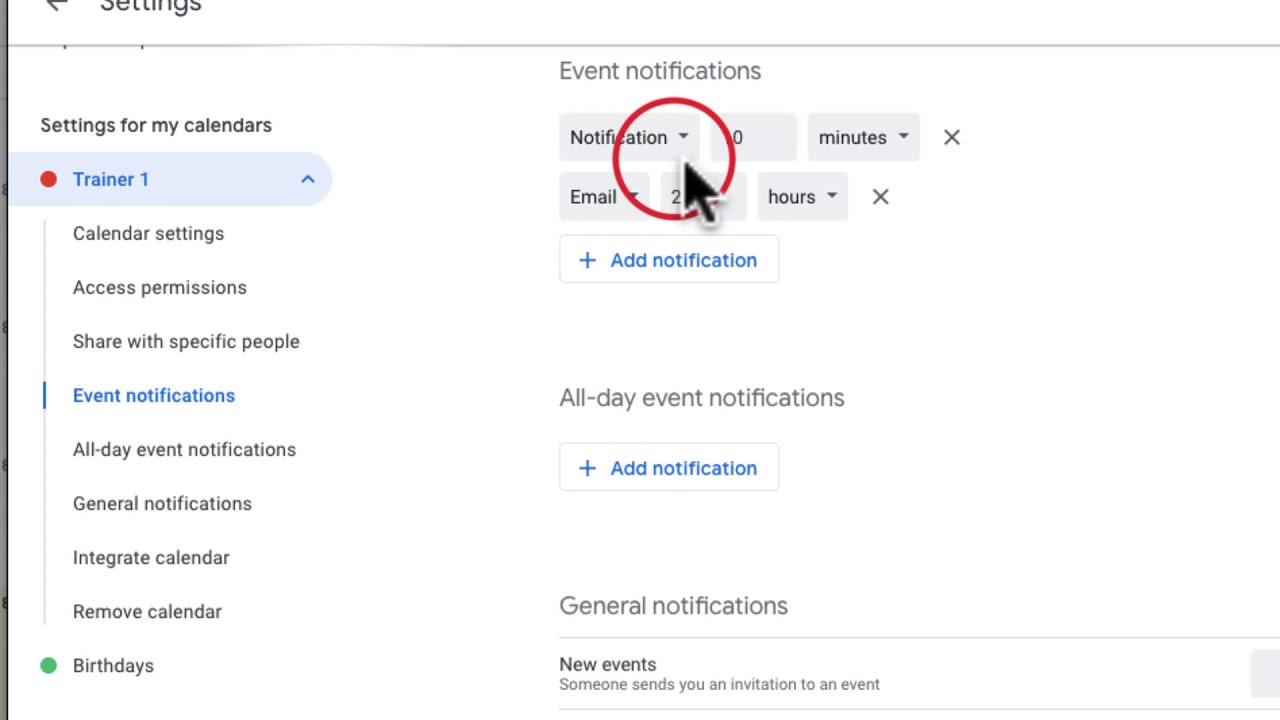Edit the hours value field
The image size is (1280, 720).
tap(703, 197)
